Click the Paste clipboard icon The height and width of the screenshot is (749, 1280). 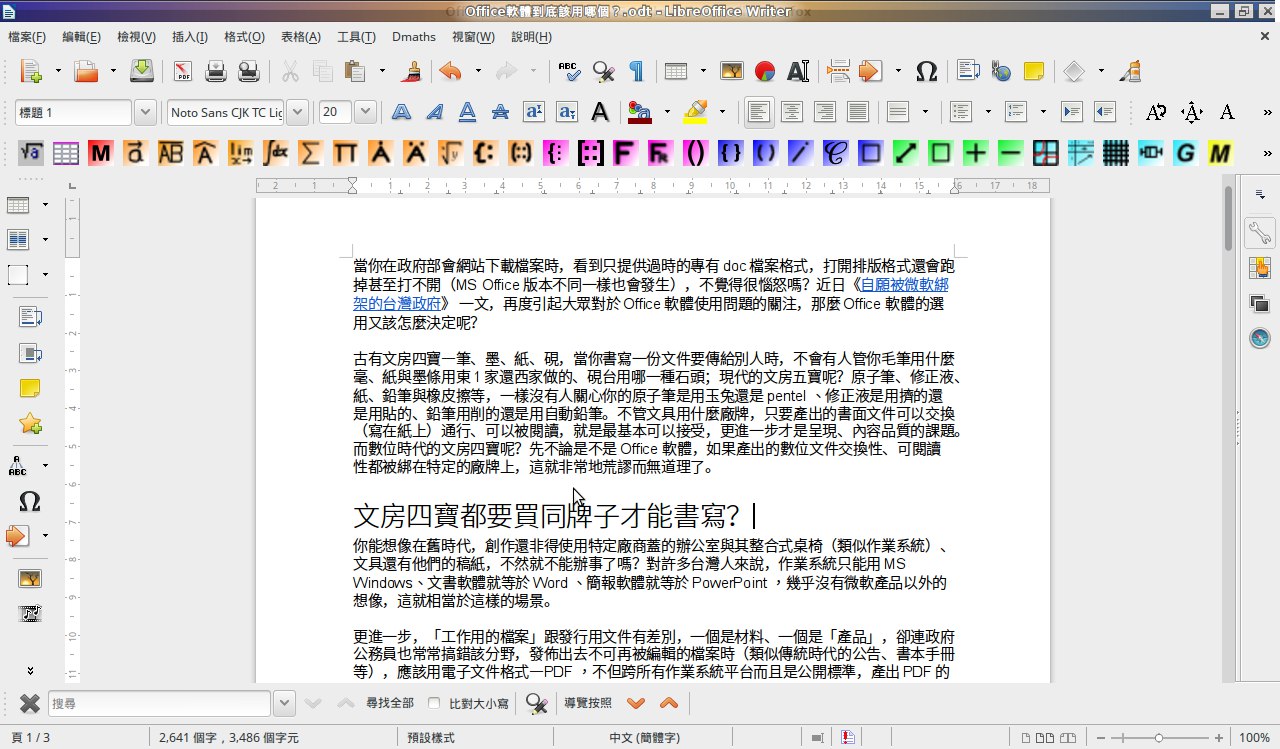[354, 71]
